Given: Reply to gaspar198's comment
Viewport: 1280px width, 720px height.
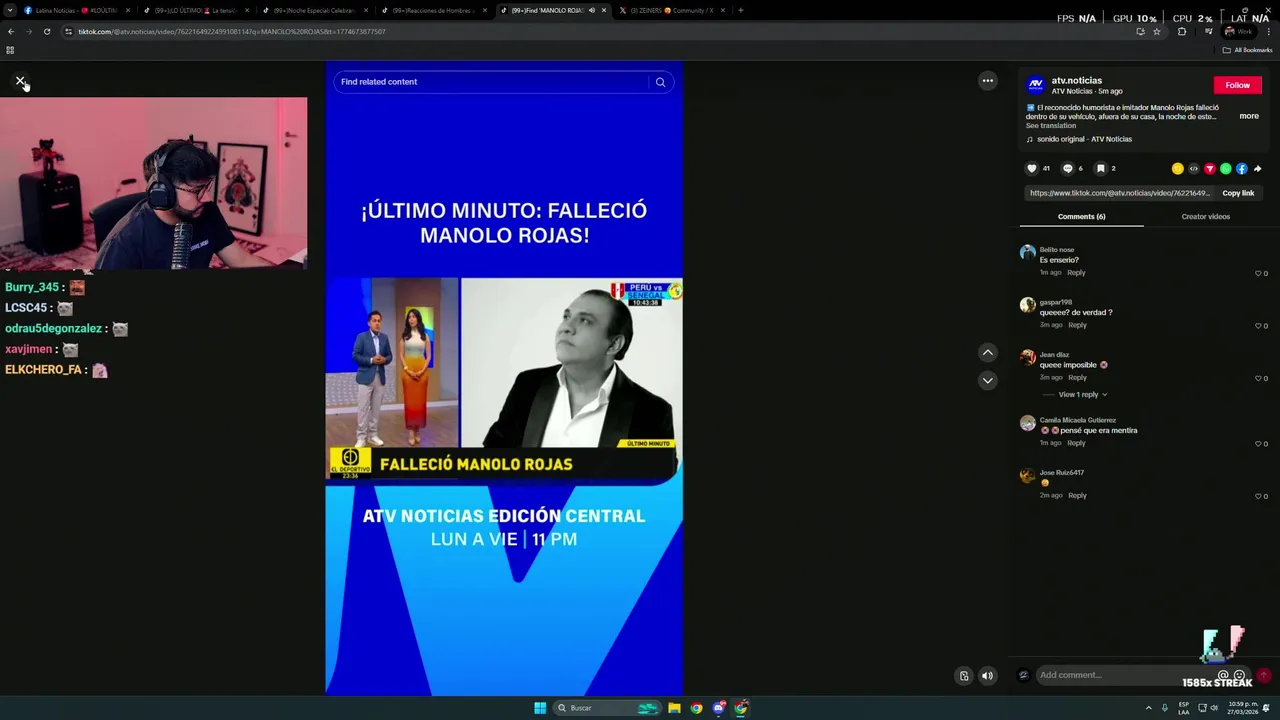Looking at the screenshot, I should click(1077, 325).
